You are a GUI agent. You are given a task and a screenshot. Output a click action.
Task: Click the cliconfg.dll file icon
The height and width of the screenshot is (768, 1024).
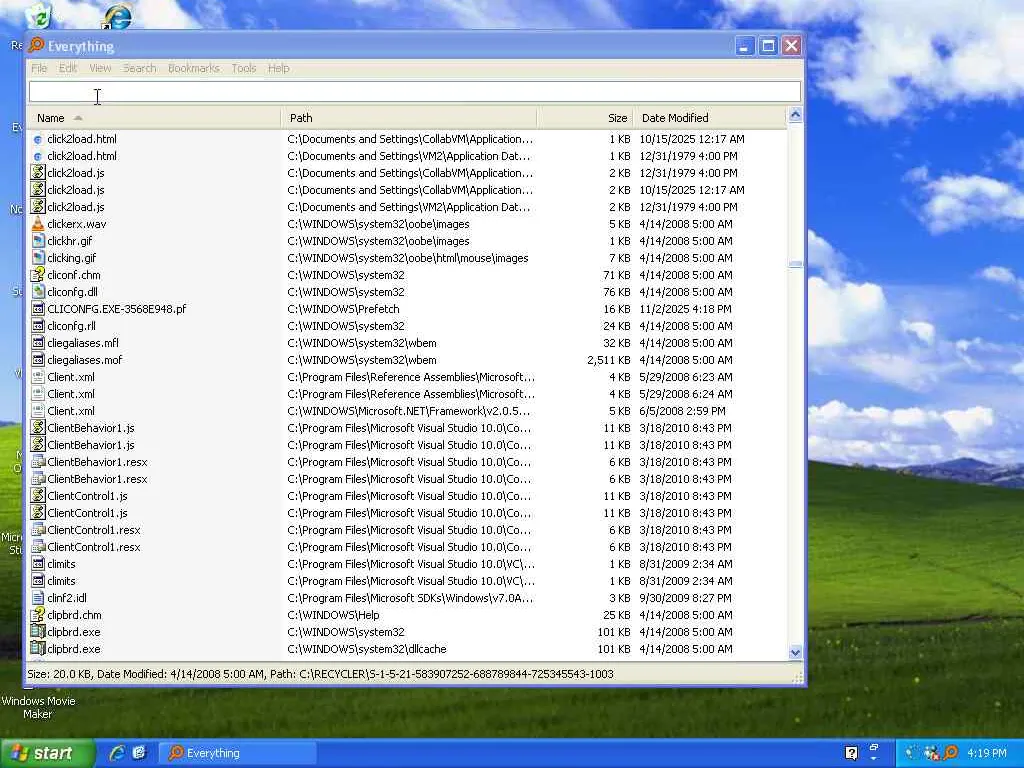38,292
